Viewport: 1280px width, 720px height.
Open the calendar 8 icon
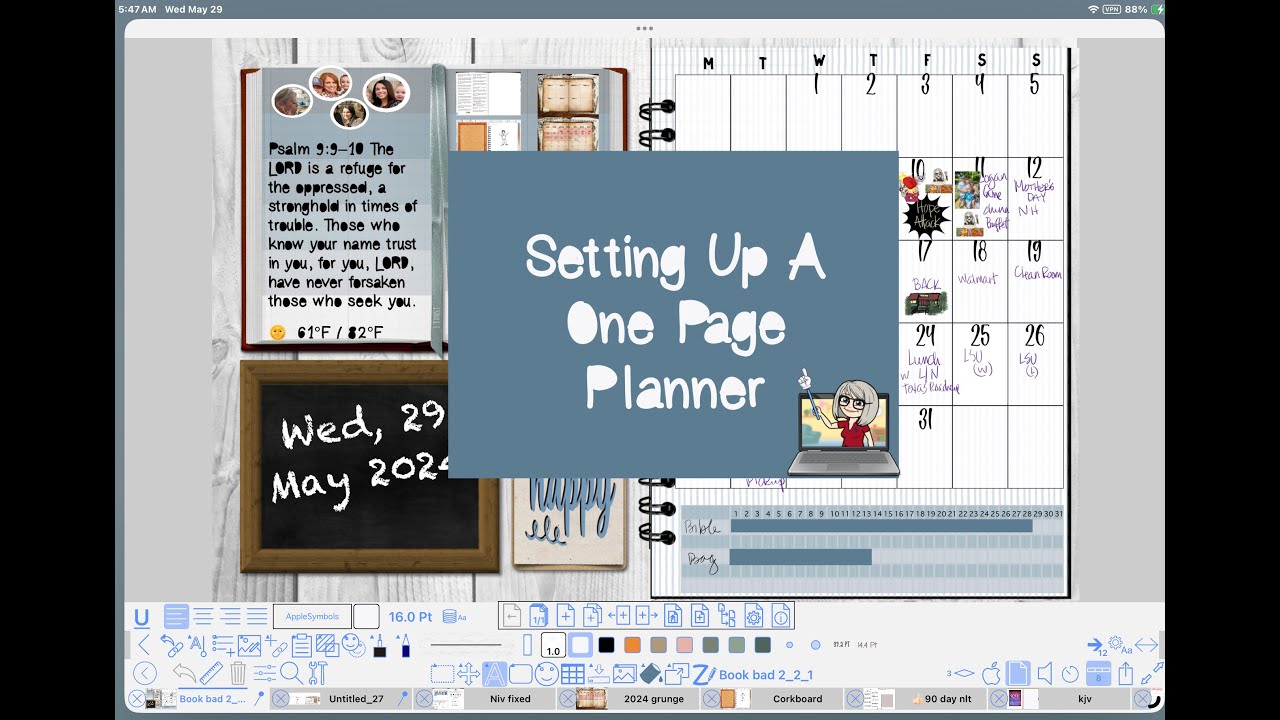click(1098, 674)
